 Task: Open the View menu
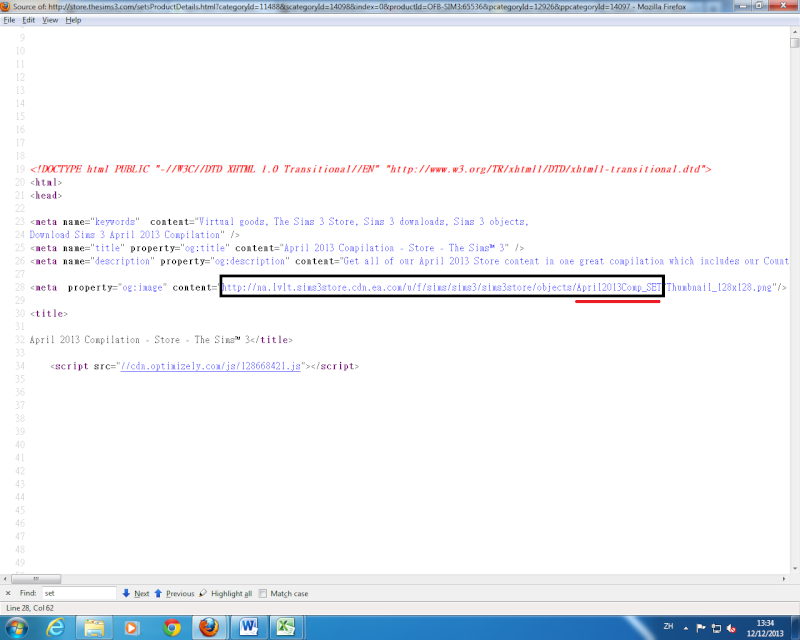pos(50,20)
